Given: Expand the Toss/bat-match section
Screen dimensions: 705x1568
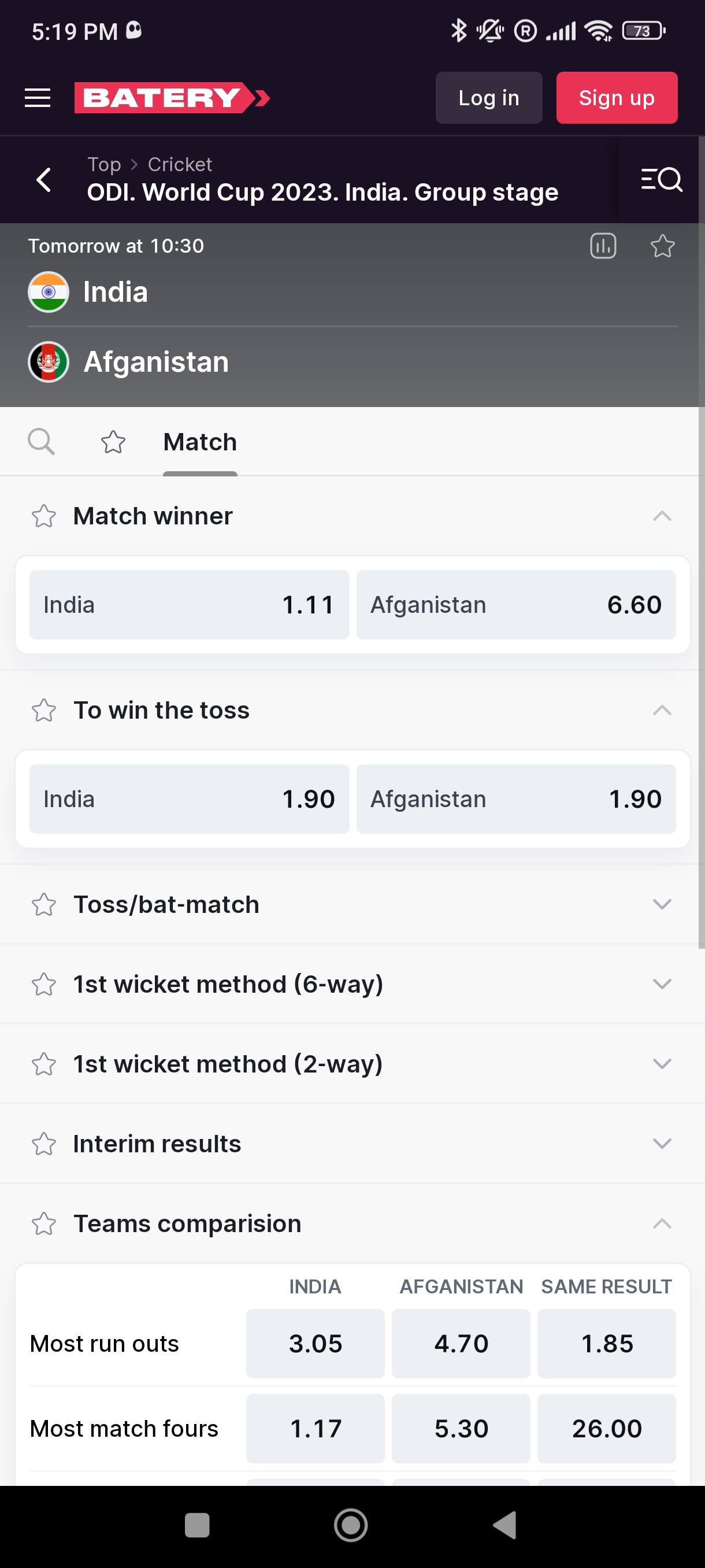Looking at the screenshot, I should pyautogui.click(x=661, y=904).
